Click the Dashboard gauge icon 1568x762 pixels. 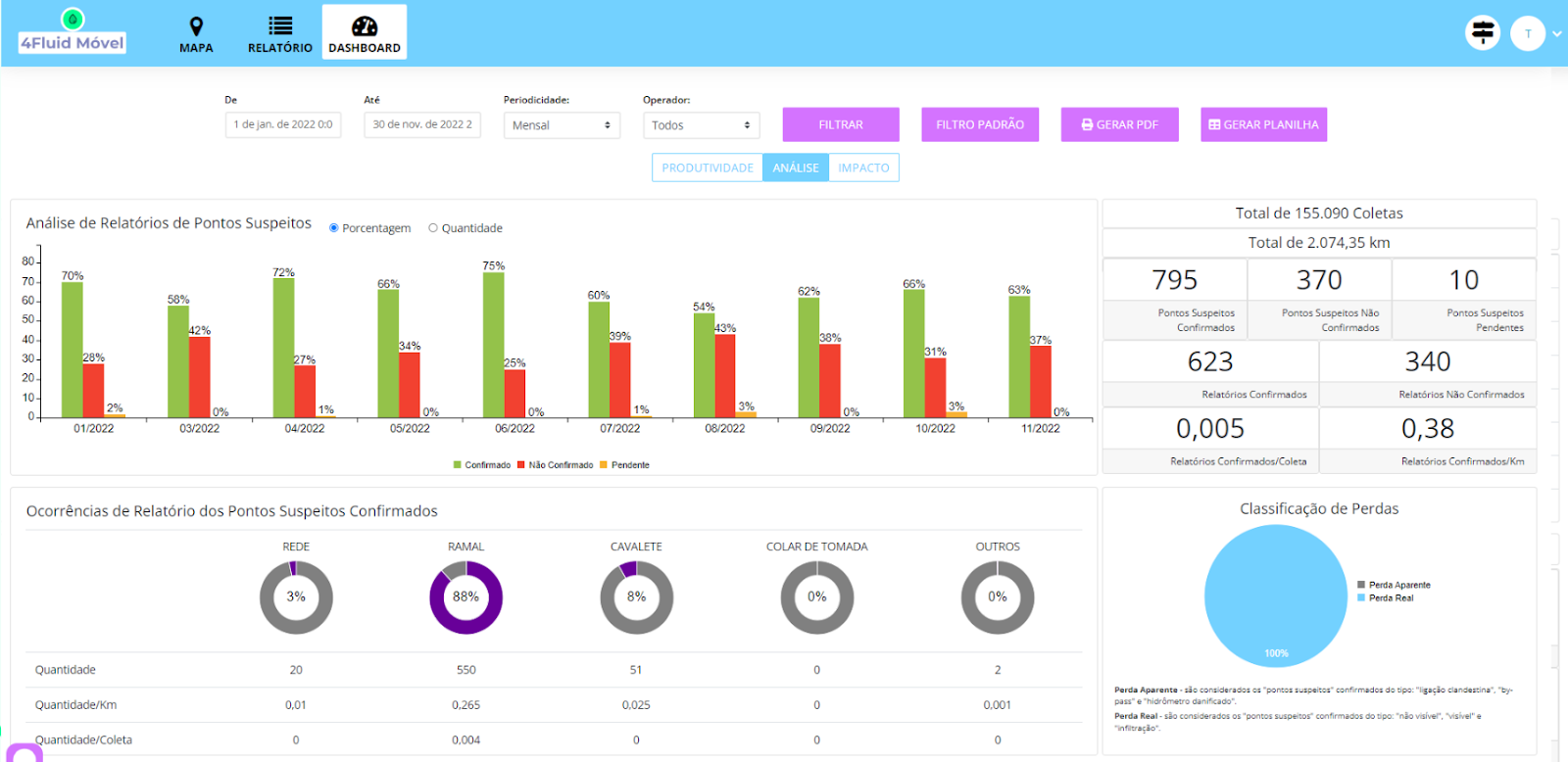pos(365,26)
